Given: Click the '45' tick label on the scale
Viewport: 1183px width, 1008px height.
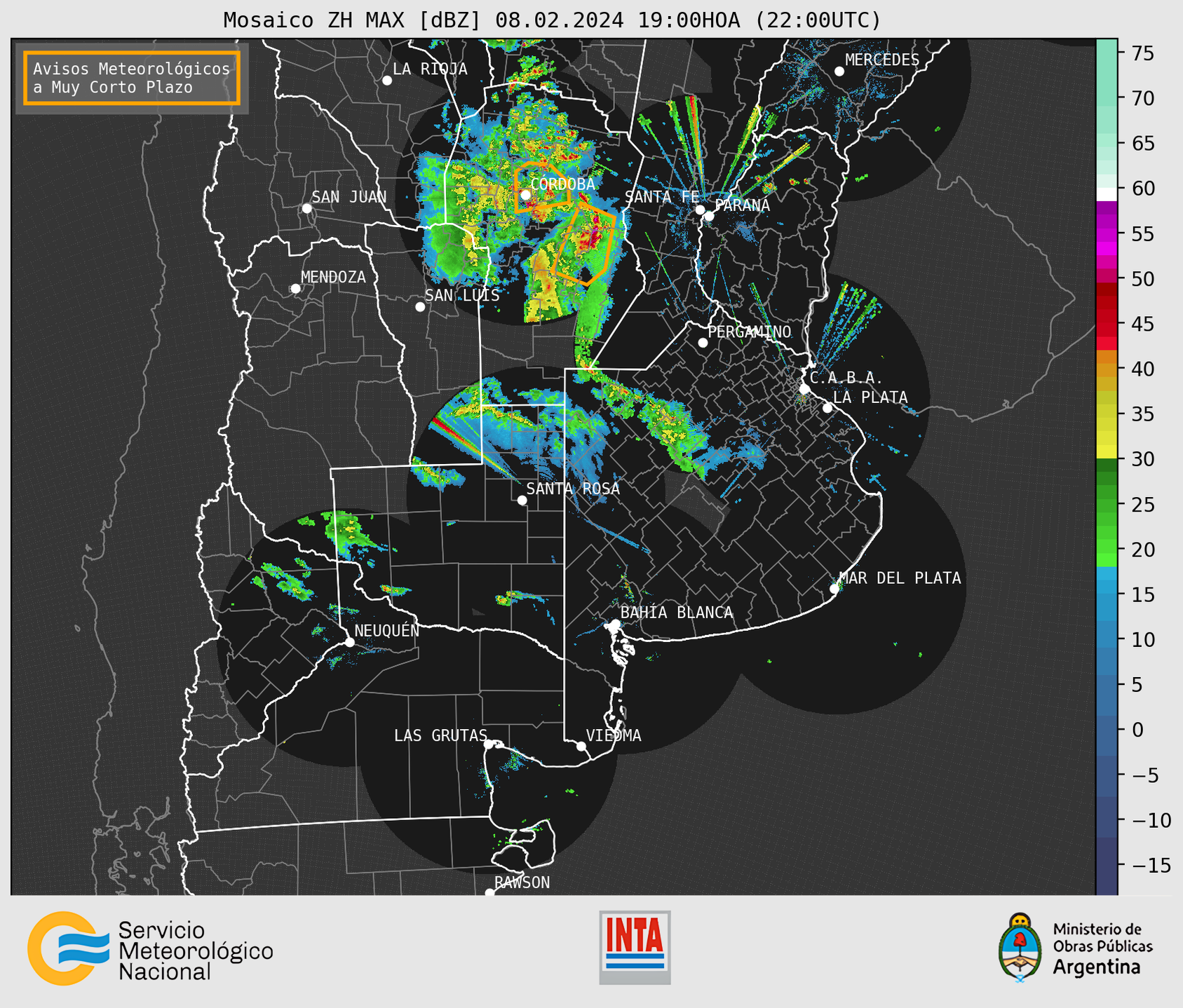Looking at the screenshot, I should click(x=1142, y=325).
